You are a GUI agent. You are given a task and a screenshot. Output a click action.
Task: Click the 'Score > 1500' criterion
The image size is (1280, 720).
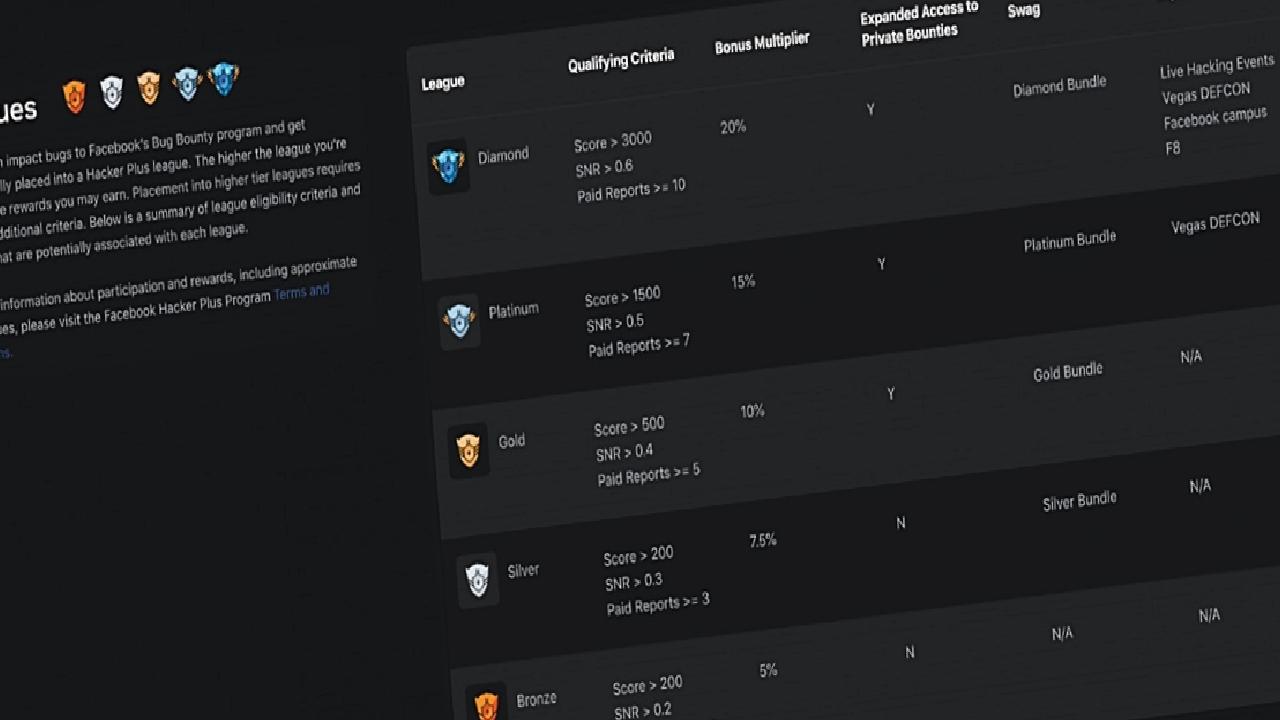[622, 297]
